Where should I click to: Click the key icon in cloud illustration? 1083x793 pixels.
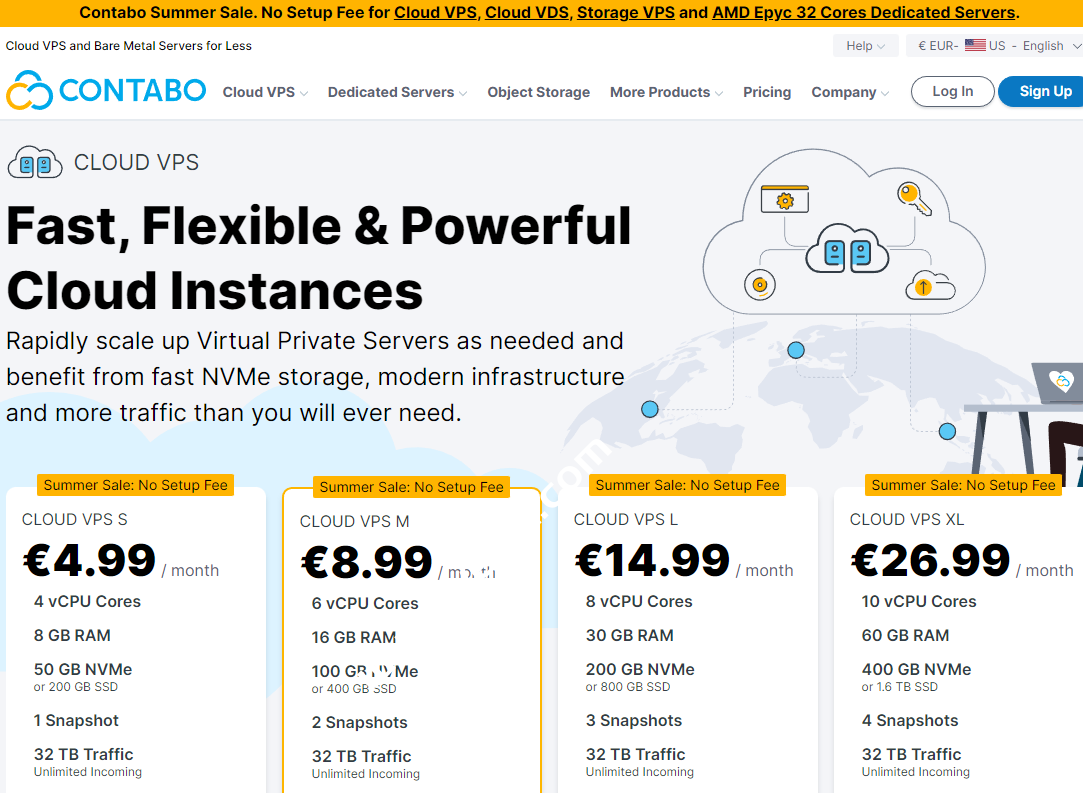click(x=914, y=198)
